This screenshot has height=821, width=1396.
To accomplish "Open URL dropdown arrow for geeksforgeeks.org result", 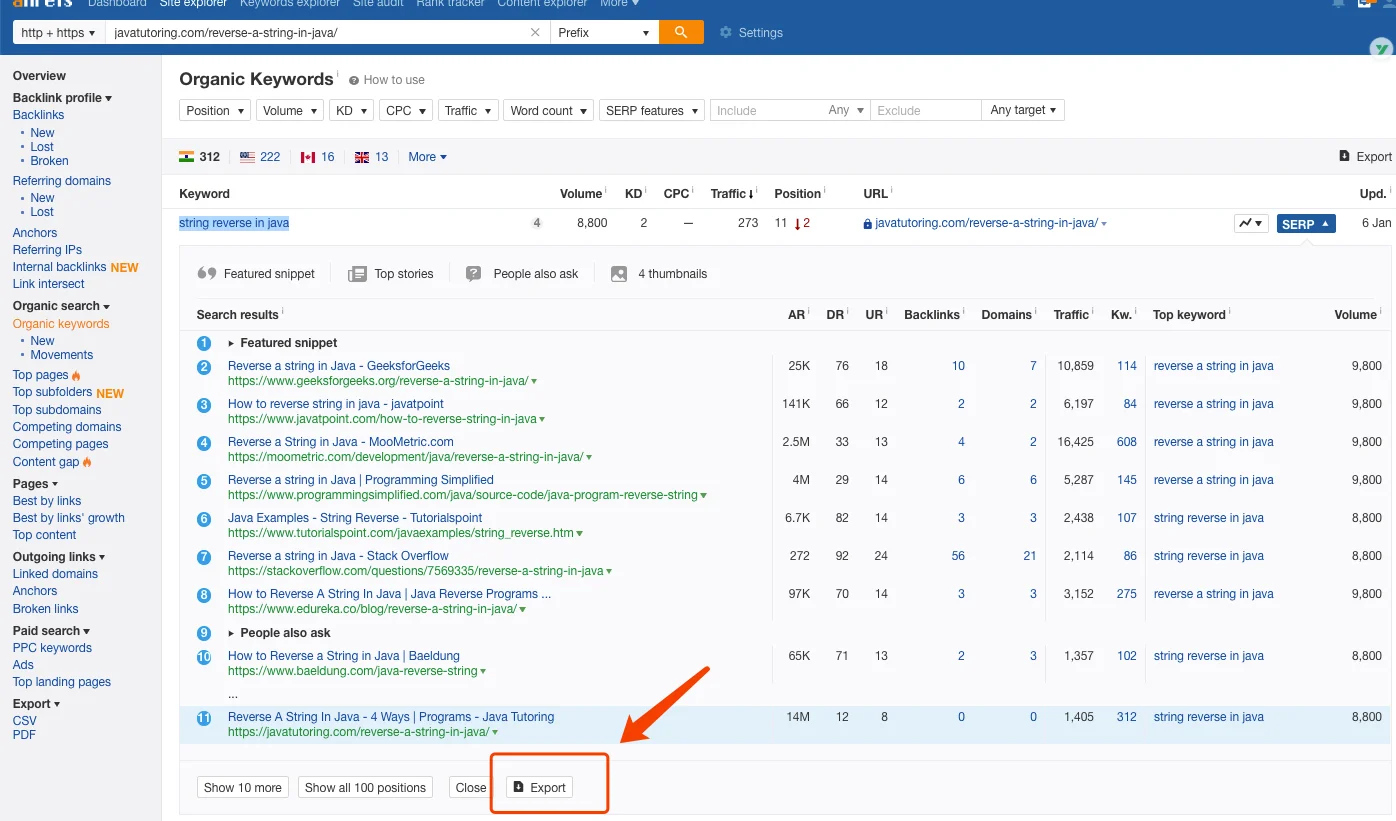I will (x=534, y=381).
